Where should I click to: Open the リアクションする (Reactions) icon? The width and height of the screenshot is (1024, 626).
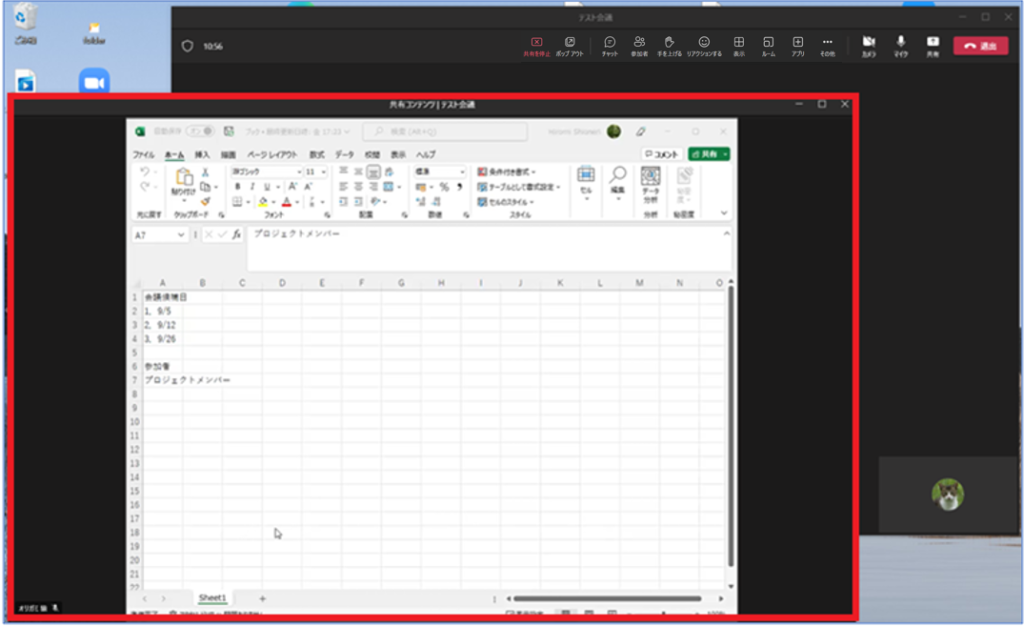704,45
